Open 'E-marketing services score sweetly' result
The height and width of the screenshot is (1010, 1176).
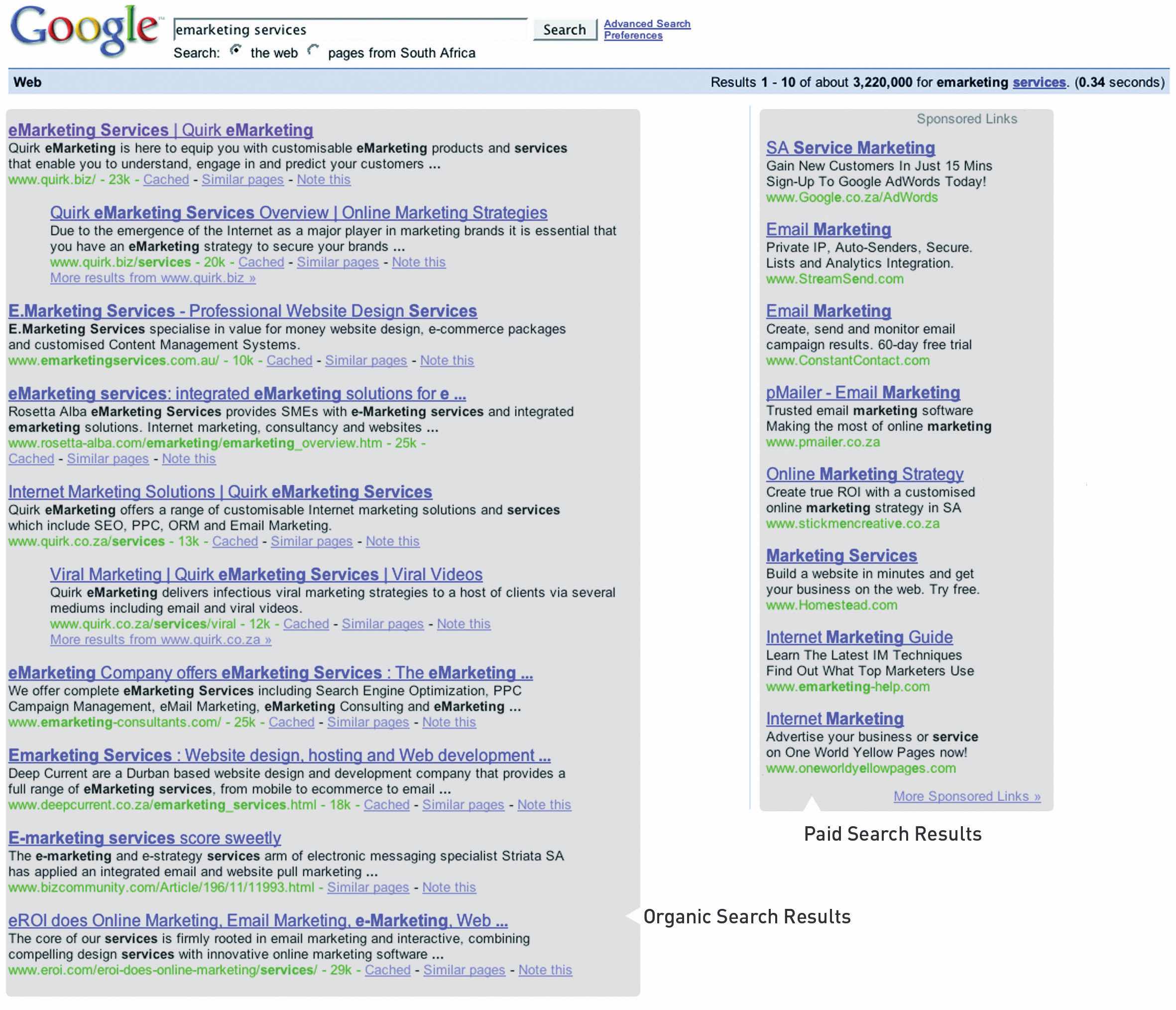click(x=145, y=838)
